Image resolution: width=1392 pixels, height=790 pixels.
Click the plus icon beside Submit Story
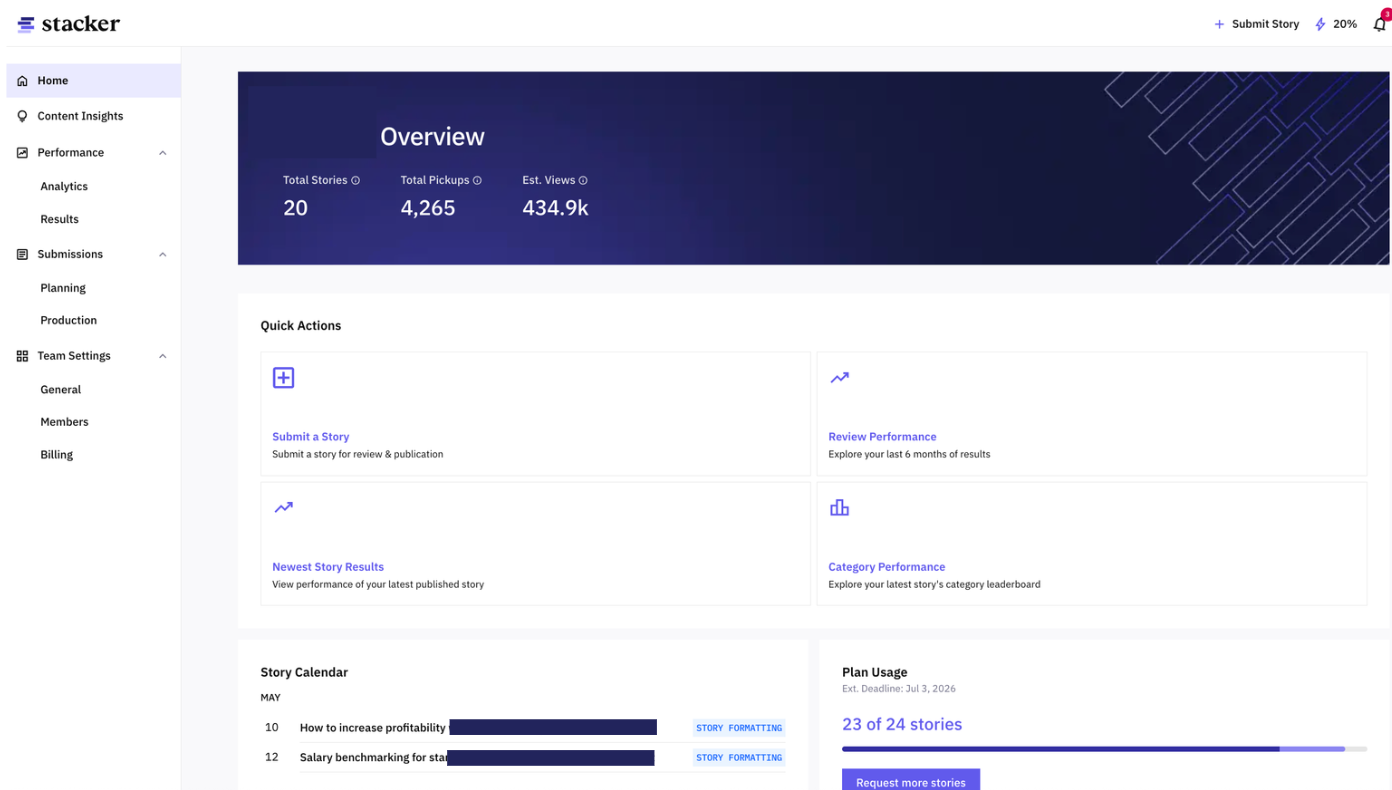[1219, 24]
